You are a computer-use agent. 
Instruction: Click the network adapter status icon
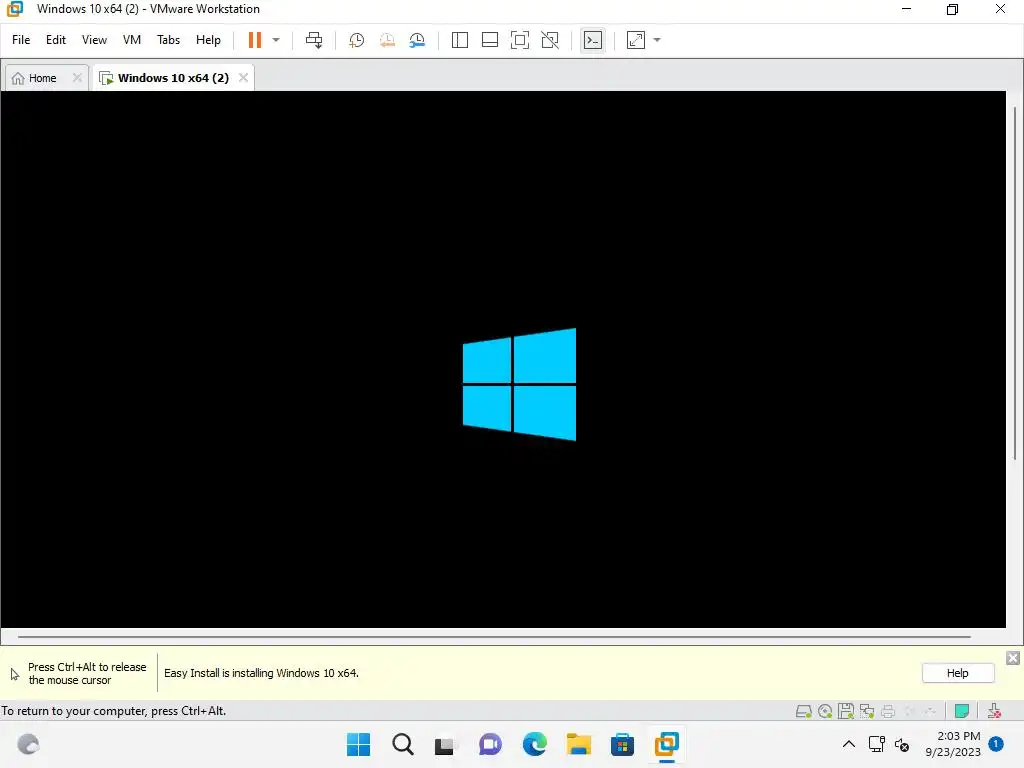pos(867,711)
